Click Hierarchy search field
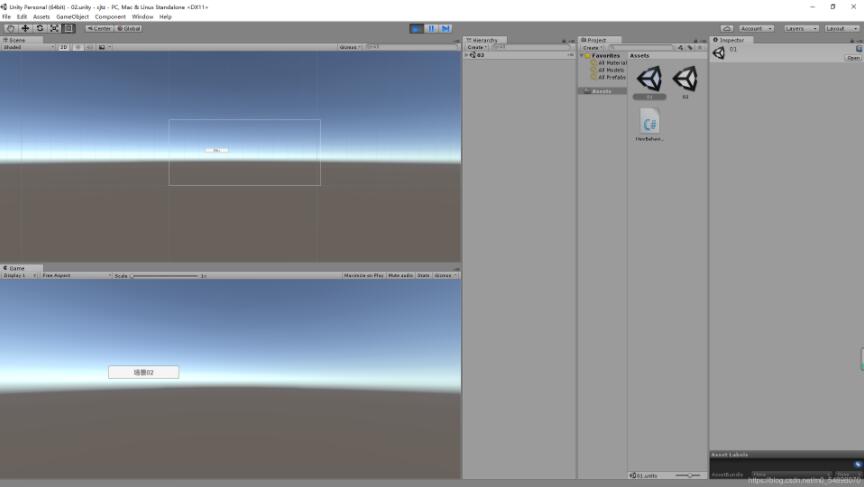The height and width of the screenshot is (487, 864). click(531, 47)
